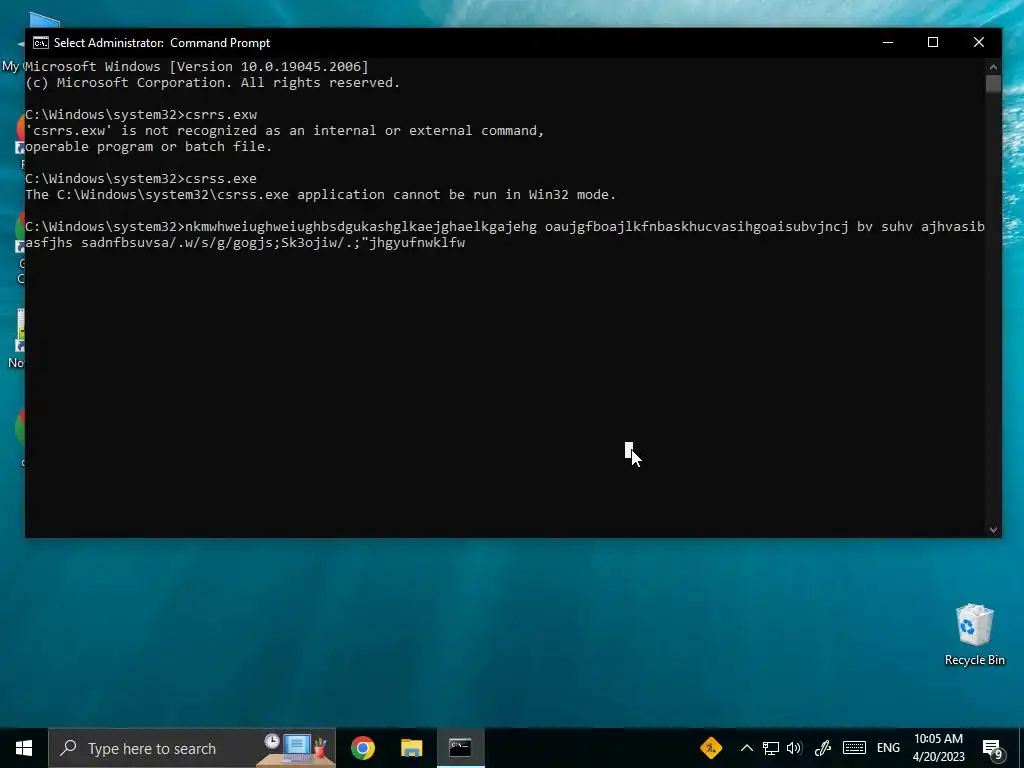Screen dimensions: 1024x768
Task: Focus the 'Type here to search' box
Action: (192, 748)
